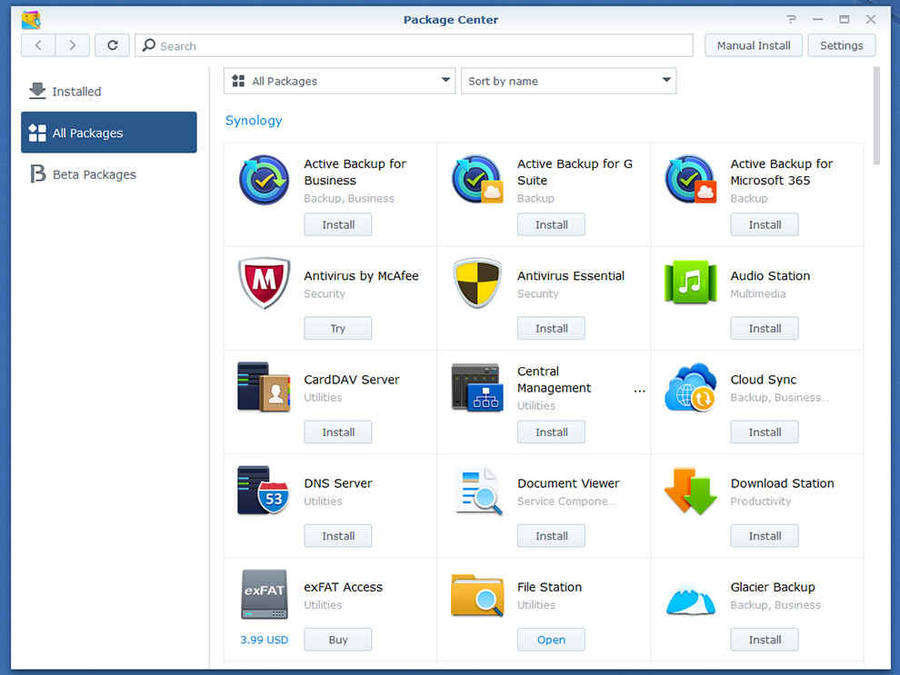Click the Manual Install button

pos(753,45)
